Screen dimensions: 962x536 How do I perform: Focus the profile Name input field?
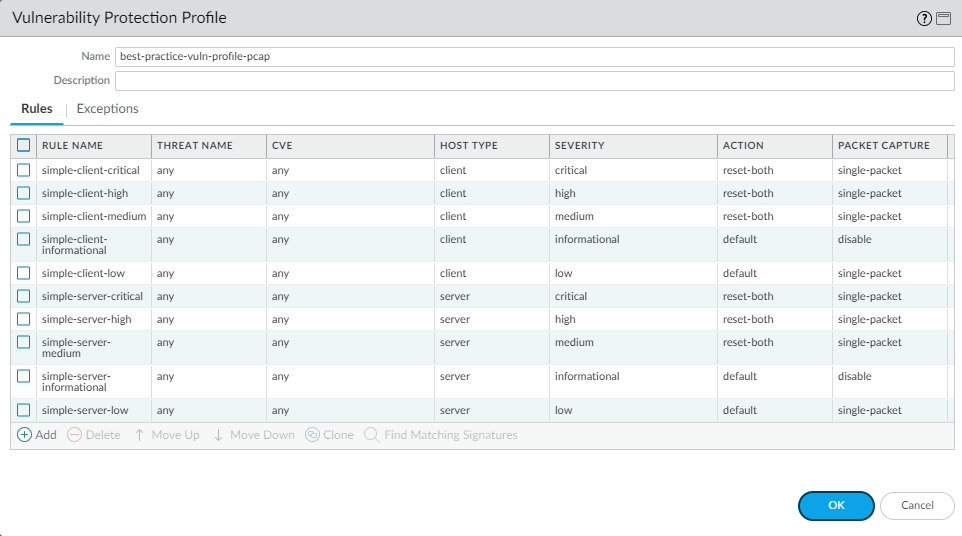tap(535, 57)
